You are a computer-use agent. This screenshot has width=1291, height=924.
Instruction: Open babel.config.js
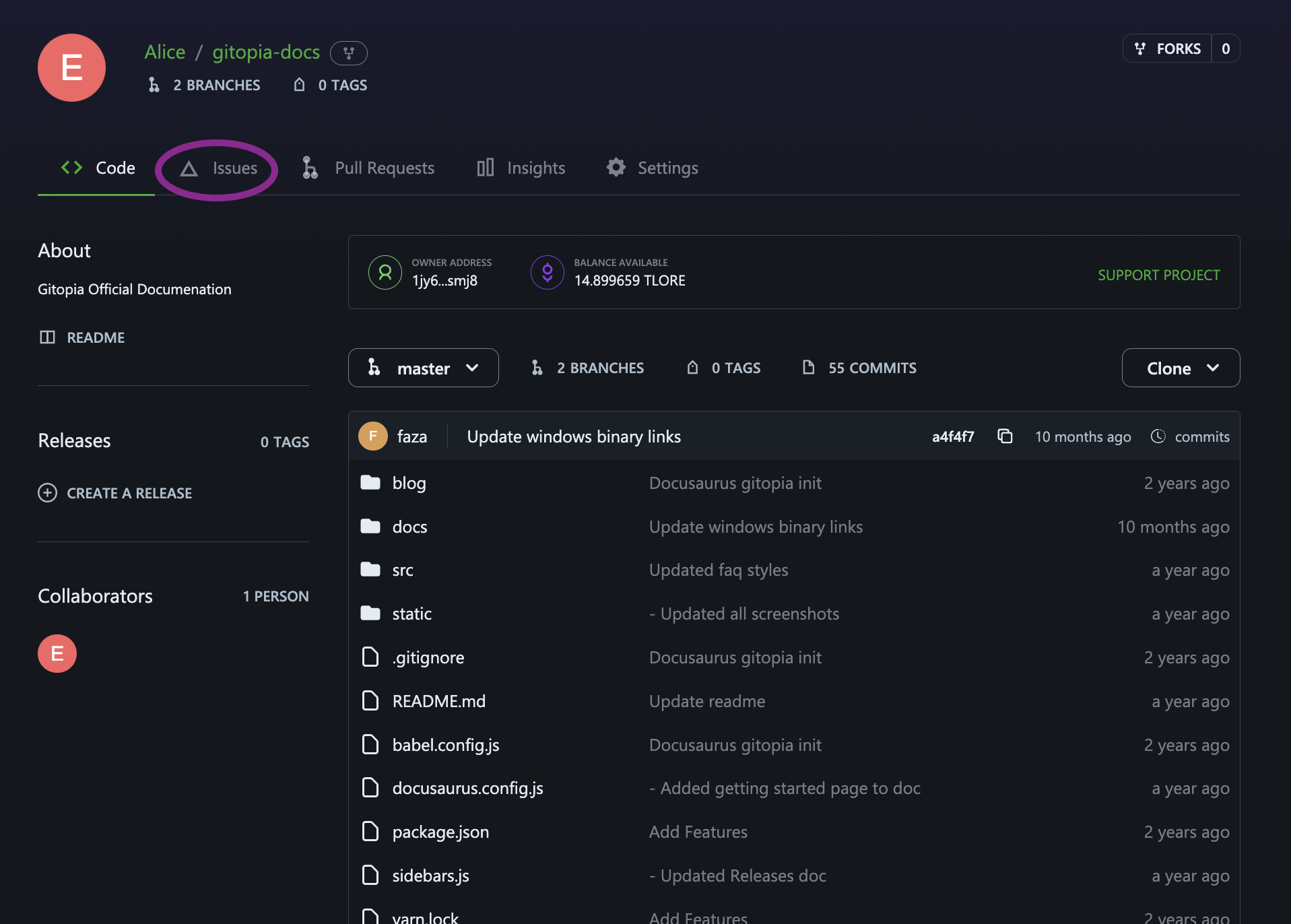point(445,745)
